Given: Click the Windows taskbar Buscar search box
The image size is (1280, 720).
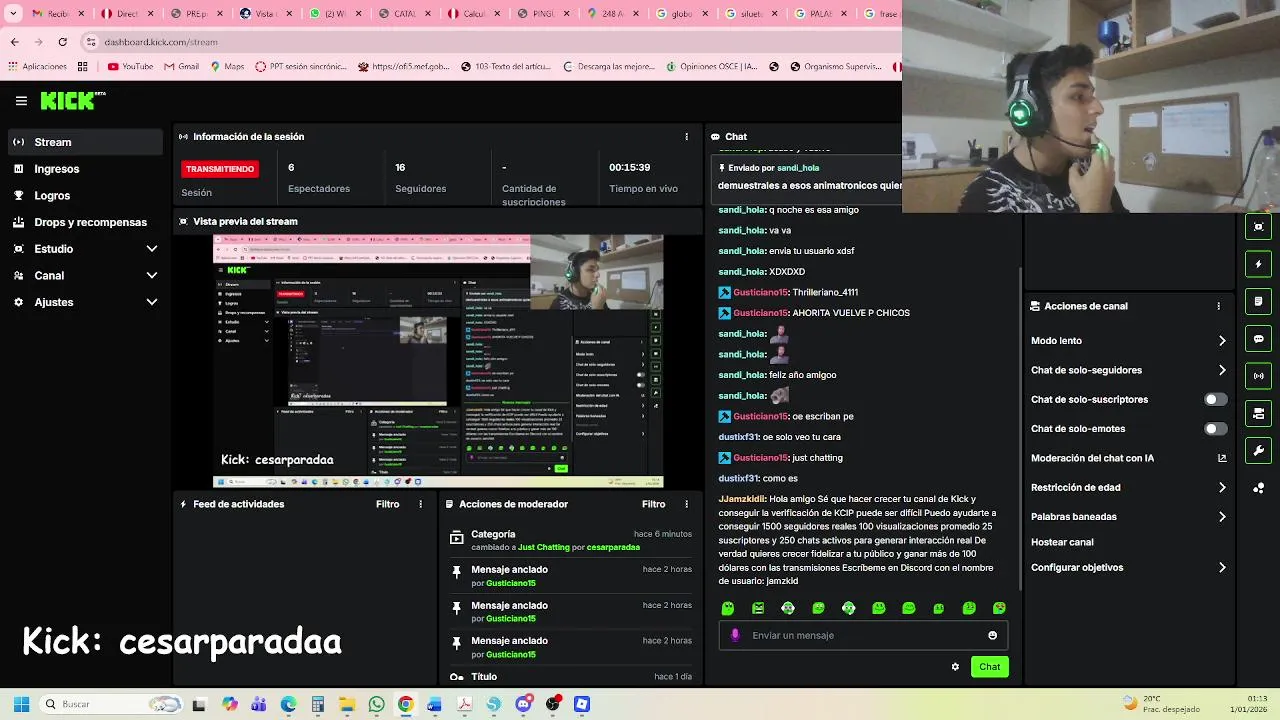Looking at the screenshot, I should tap(112, 704).
